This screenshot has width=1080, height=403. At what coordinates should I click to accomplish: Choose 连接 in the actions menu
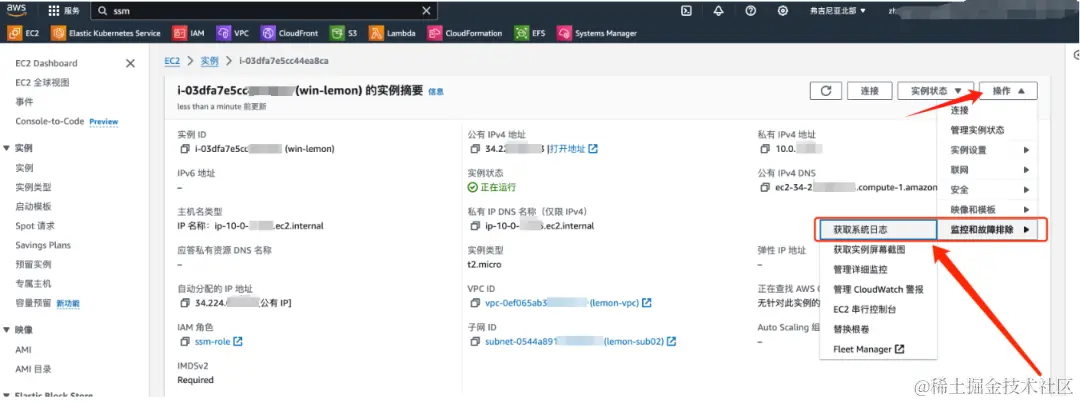(989, 110)
